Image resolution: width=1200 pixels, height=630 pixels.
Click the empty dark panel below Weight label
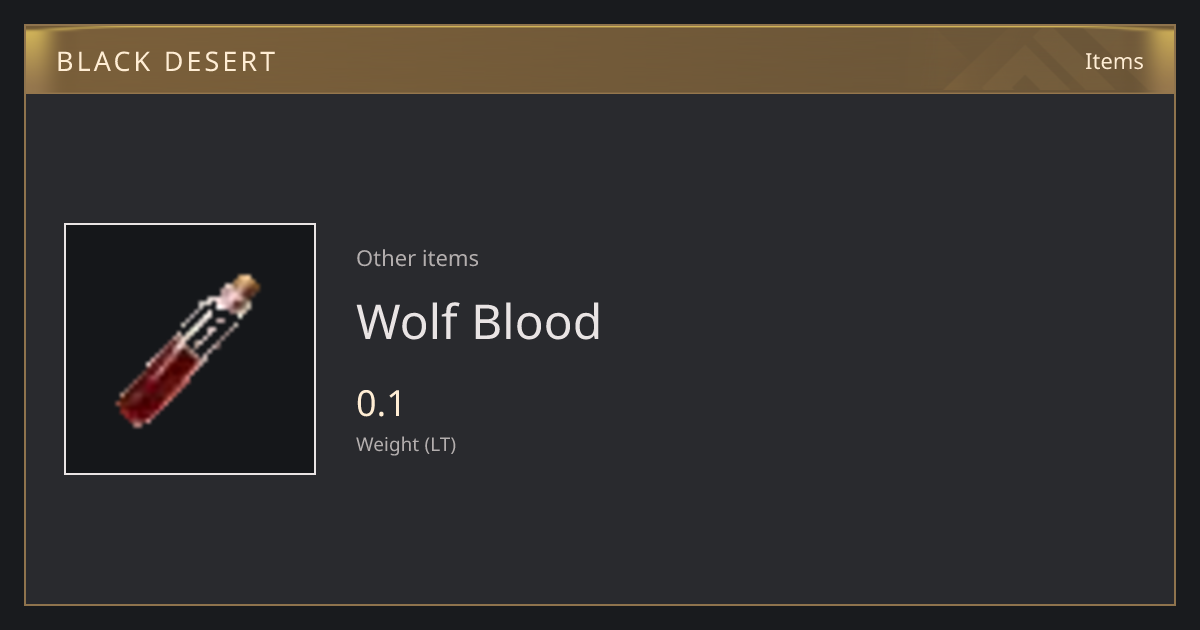pos(600,530)
